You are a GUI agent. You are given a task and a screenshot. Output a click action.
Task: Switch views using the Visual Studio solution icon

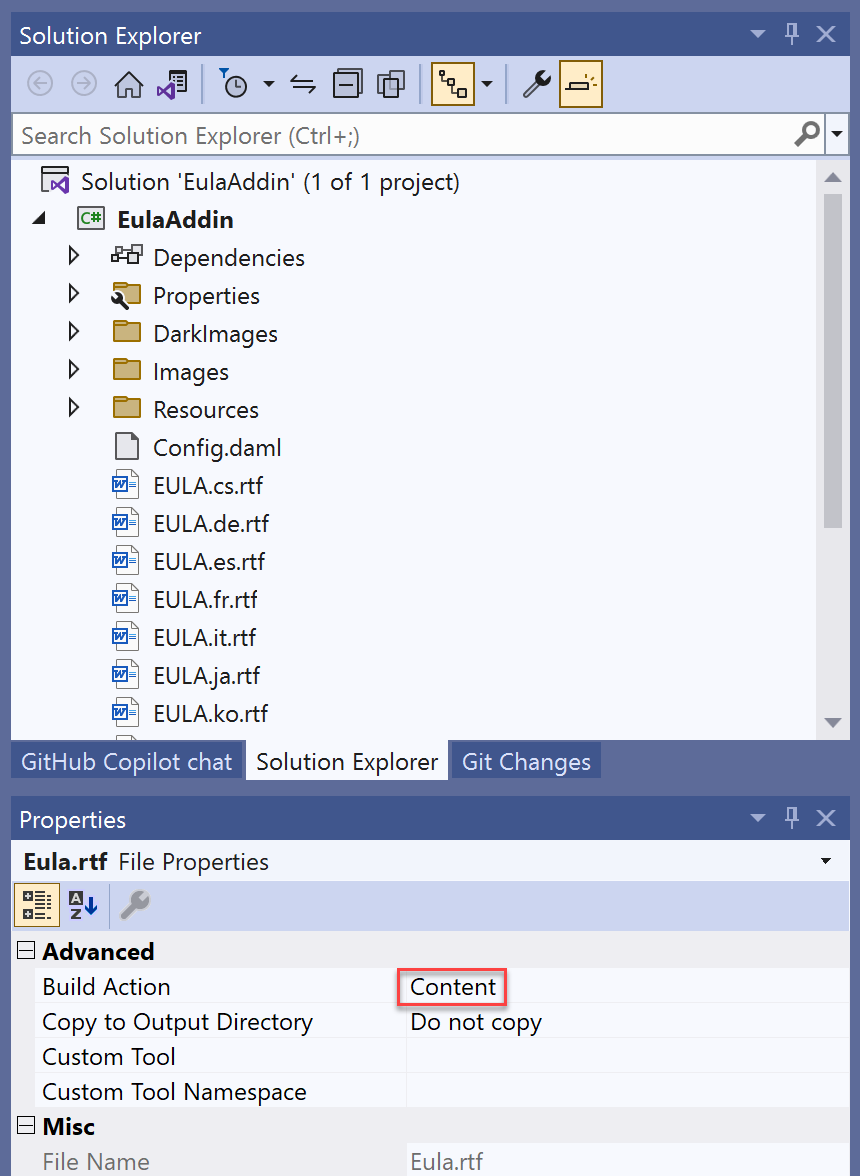click(x=171, y=85)
